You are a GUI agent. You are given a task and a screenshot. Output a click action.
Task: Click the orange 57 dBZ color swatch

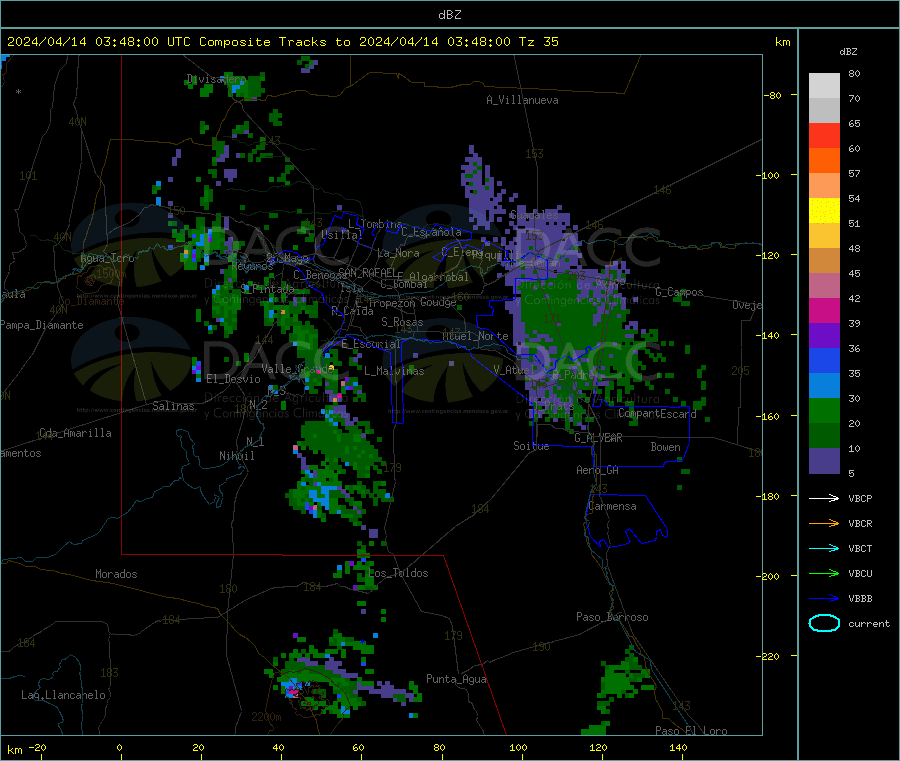pos(824,161)
